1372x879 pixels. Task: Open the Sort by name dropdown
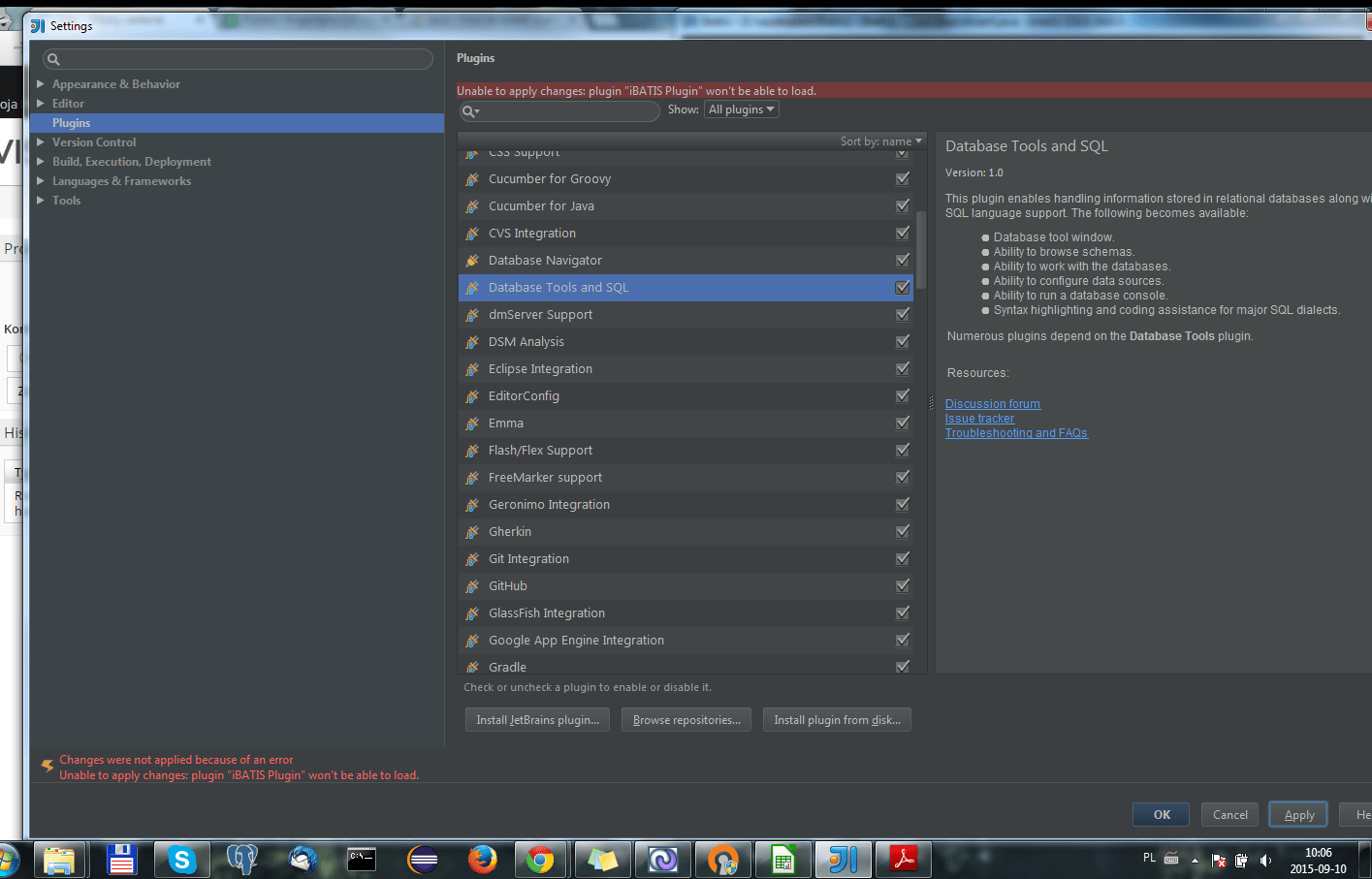[x=880, y=141]
